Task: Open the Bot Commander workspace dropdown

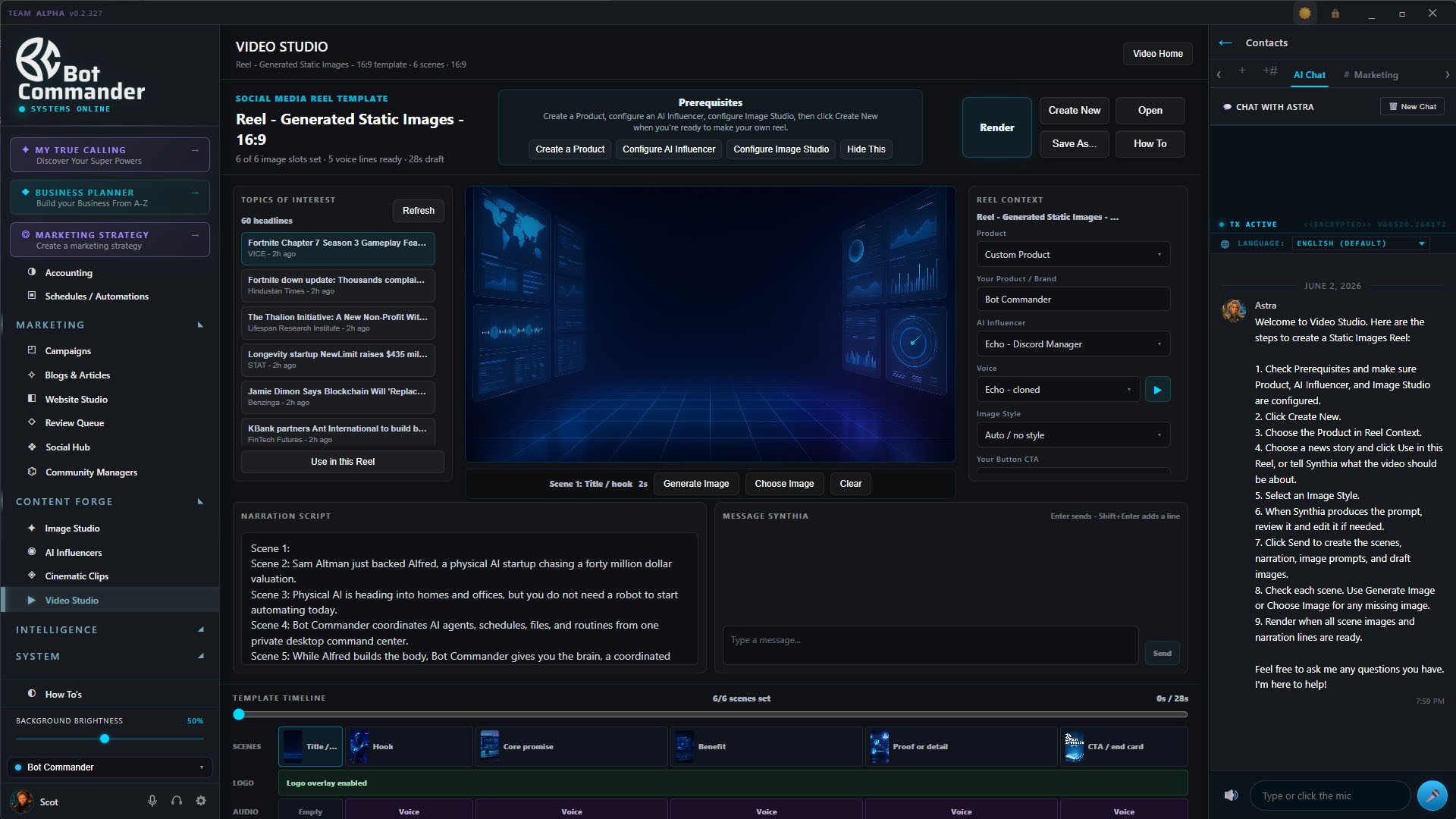Action: 110,767
